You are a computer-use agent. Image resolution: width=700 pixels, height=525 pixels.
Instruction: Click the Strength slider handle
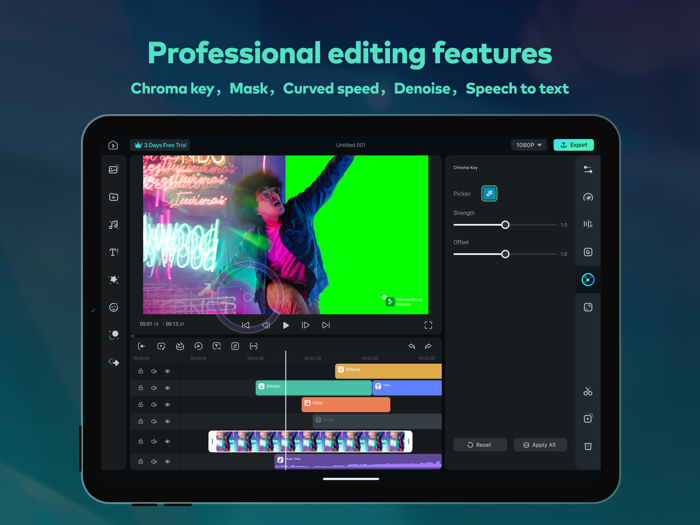click(505, 225)
